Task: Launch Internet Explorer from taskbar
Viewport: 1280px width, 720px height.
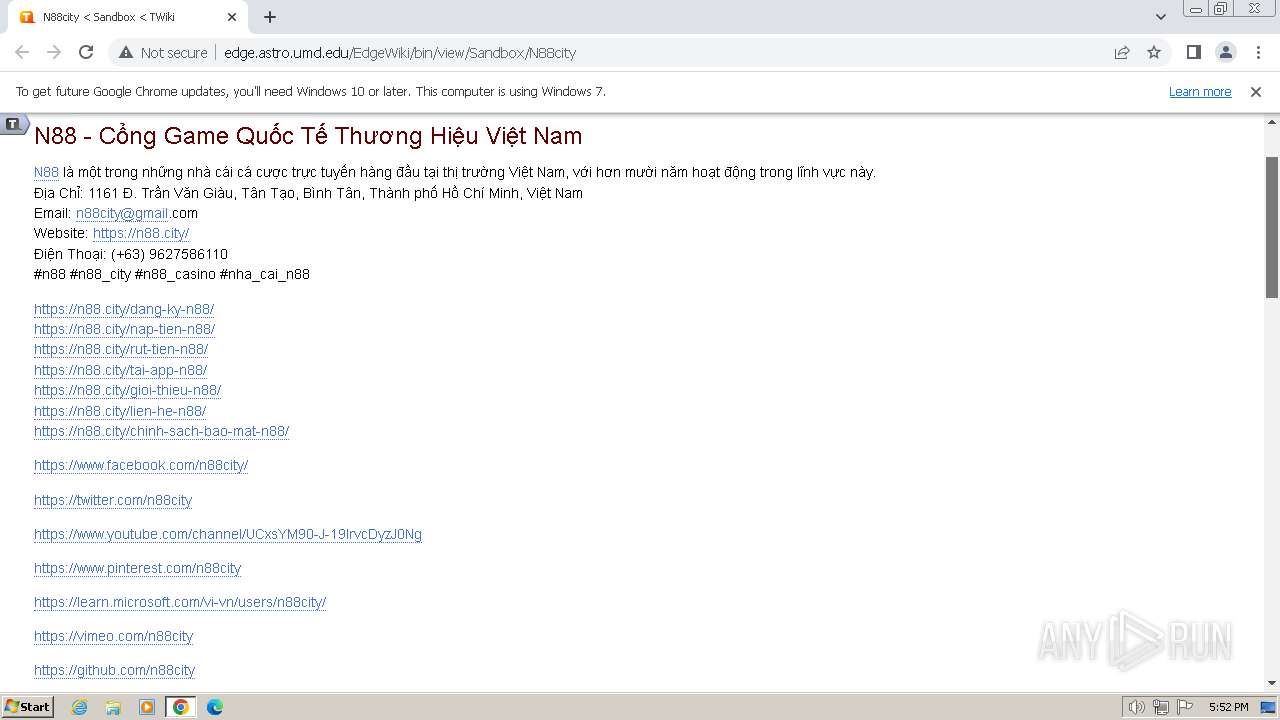Action: [80, 707]
